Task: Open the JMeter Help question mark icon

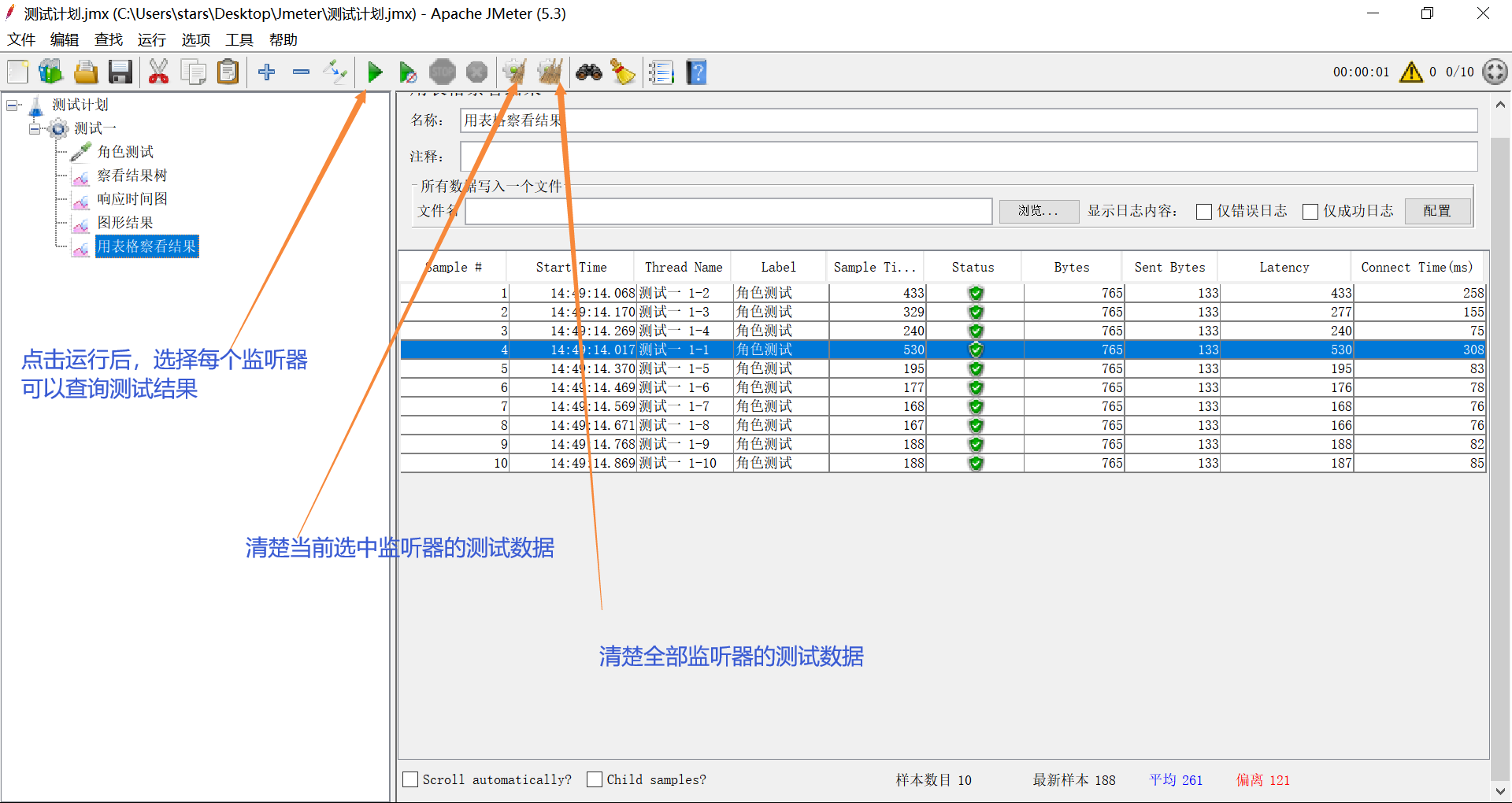Action: [696, 72]
